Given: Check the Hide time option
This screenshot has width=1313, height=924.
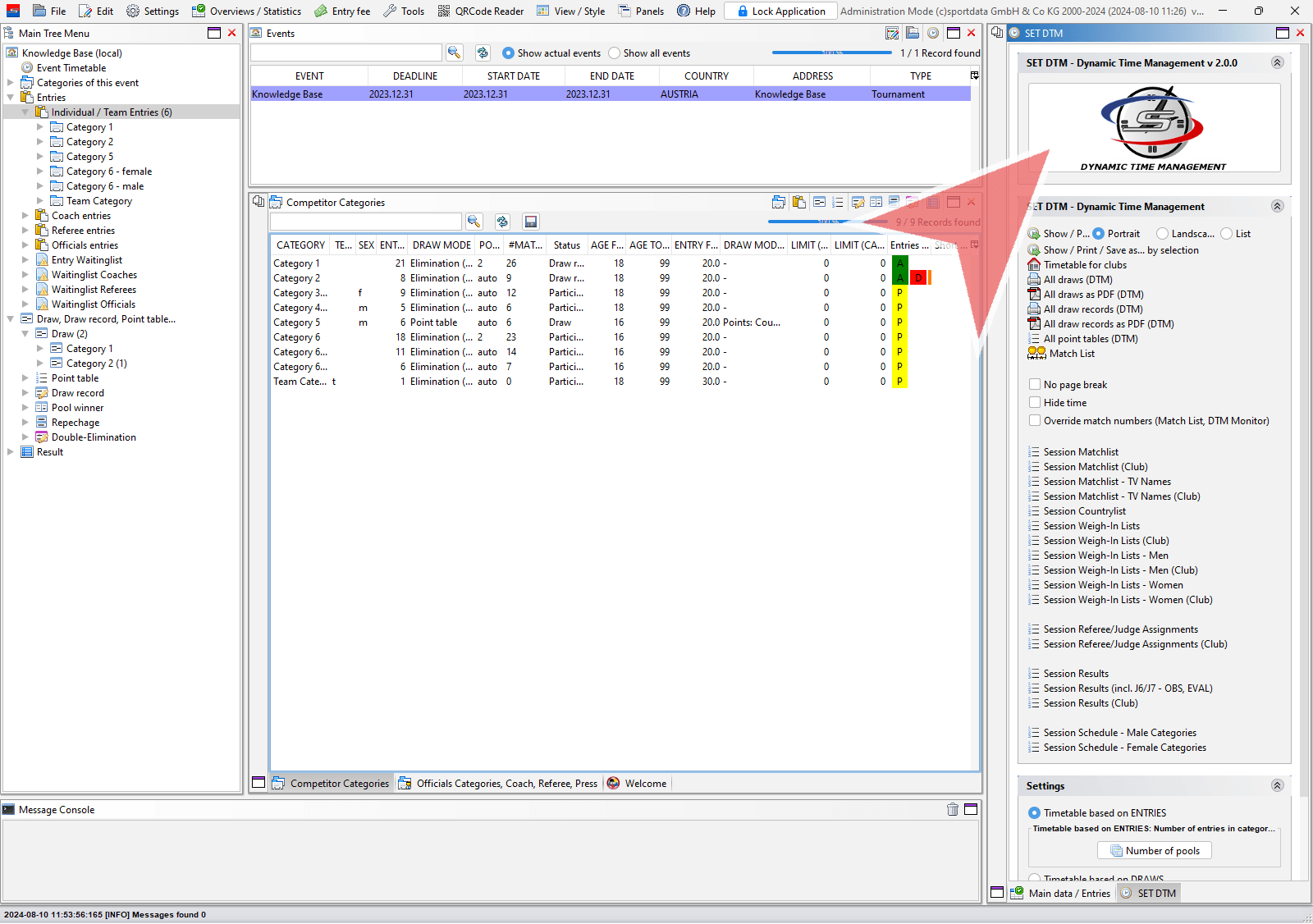Looking at the screenshot, I should click(x=1035, y=402).
